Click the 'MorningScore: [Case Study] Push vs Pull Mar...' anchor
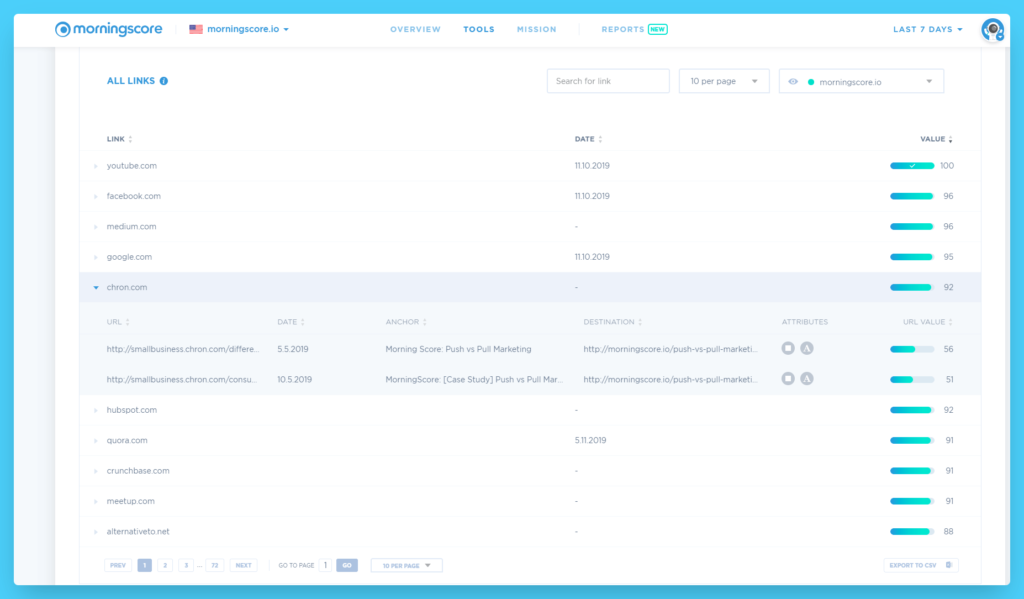1024x599 pixels. tap(474, 380)
